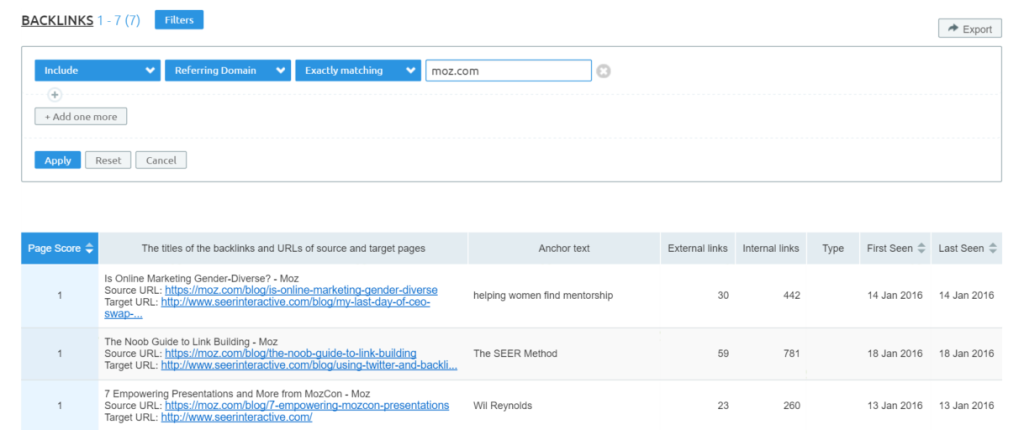This screenshot has height=430, width=1024.
Task: Click the moz.com filter text field
Action: (x=507, y=71)
